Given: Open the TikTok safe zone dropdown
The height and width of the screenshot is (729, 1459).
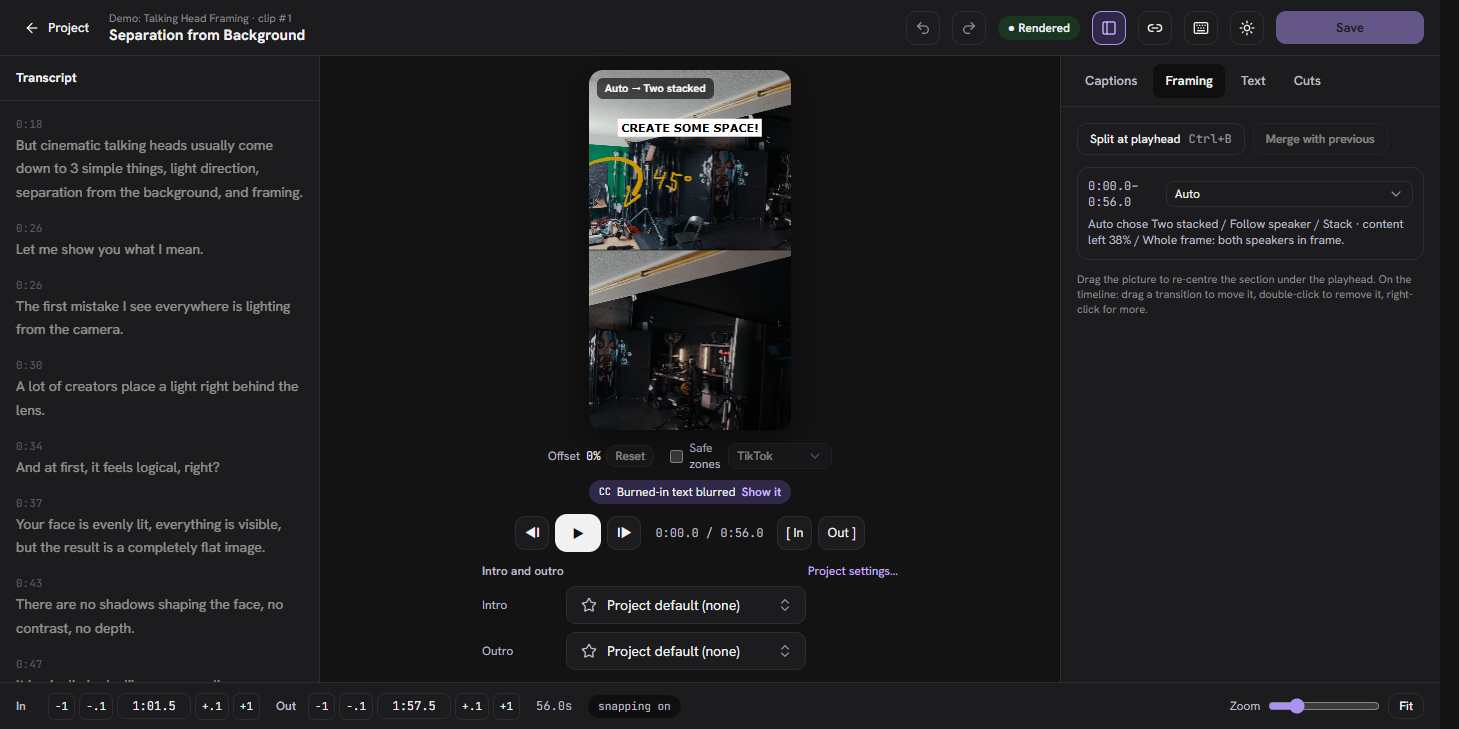Looking at the screenshot, I should point(779,456).
